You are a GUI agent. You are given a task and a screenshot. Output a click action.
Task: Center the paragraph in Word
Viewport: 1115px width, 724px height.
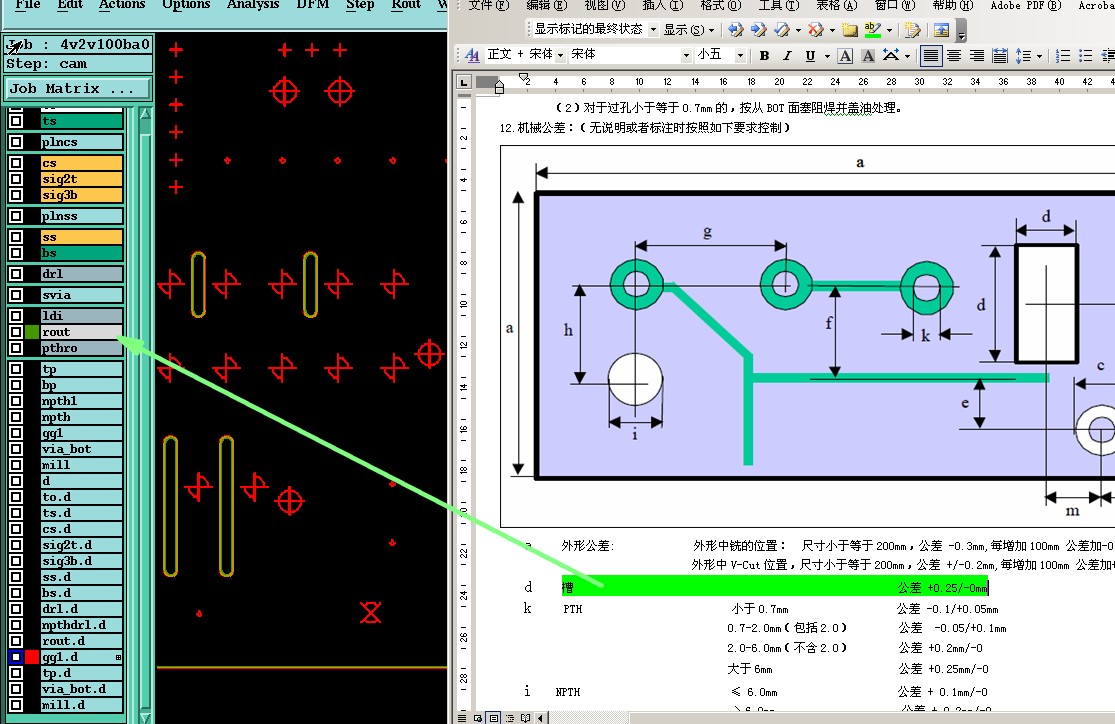[x=954, y=55]
